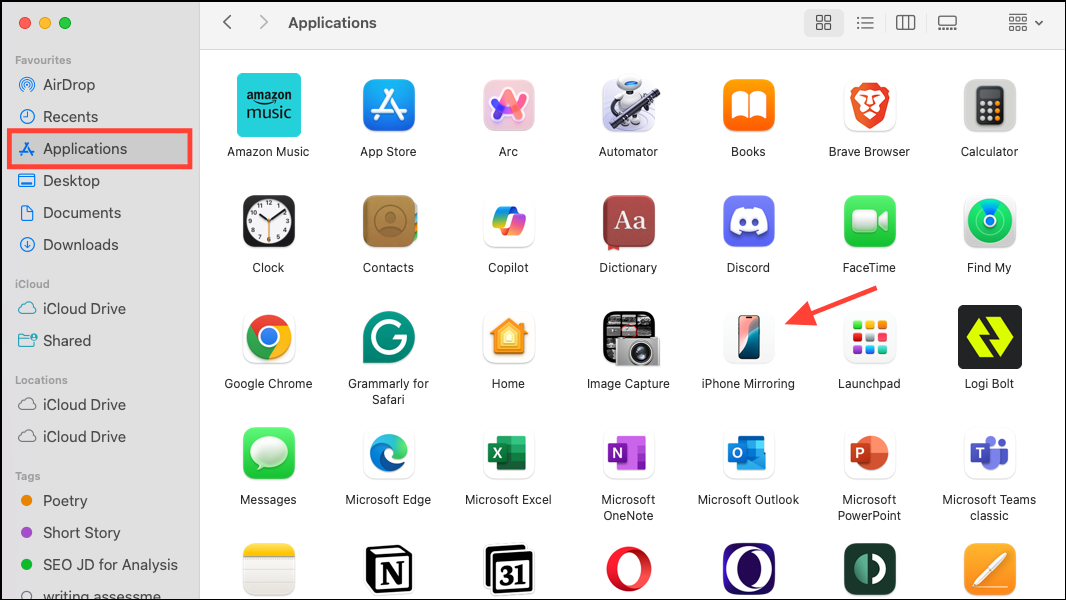The height and width of the screenshot is (600, 1066).
Task: Open the Logi Bolt app icon
Action: click(989, 337)
